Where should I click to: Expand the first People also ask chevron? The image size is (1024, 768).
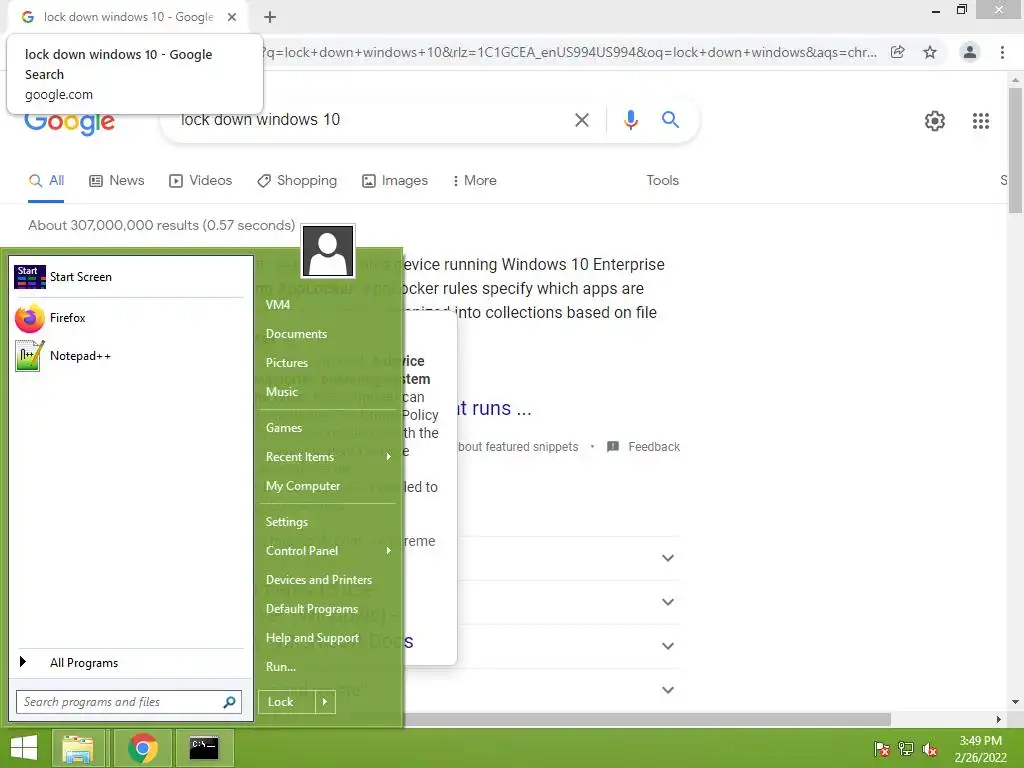tap(667, 558)
